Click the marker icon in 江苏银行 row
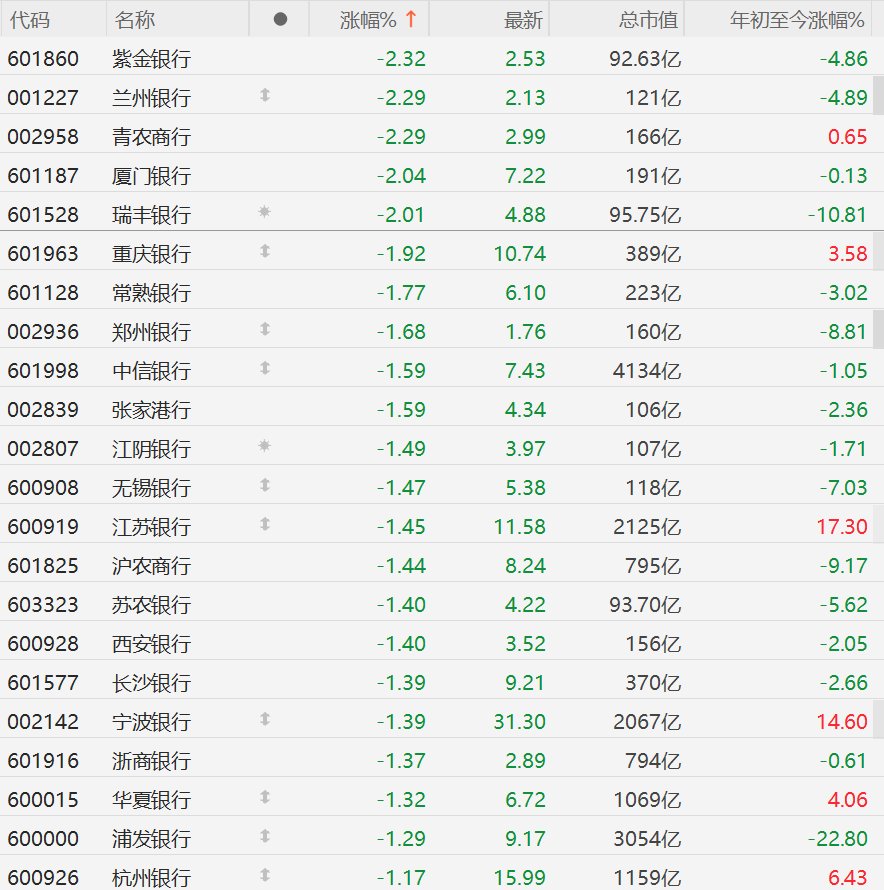Image resolution: width=884 pixels, height=890 pixels. pyautogui.click(x=265, y=524)
